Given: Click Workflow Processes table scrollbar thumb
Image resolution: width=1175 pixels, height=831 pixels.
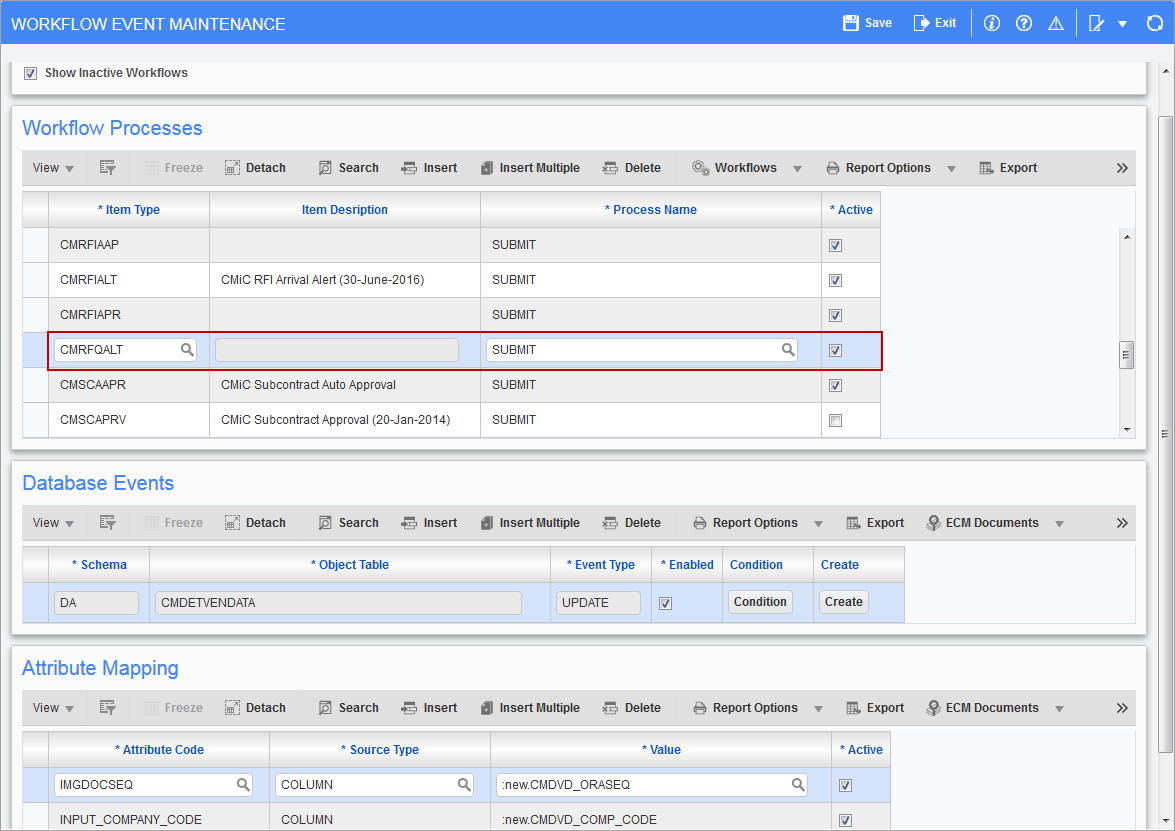Looking at the screenshot, I should pos(1126,355).
